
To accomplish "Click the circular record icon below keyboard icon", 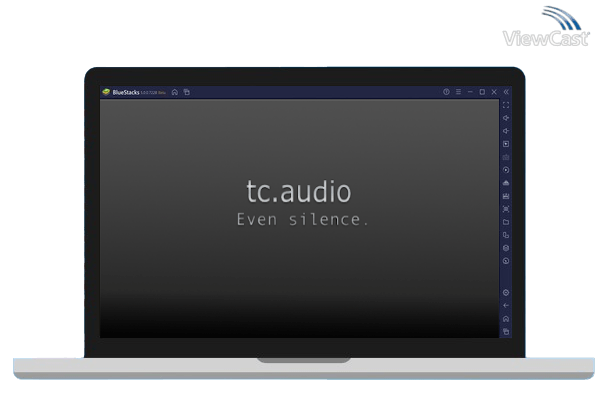I will coord(506,170).
